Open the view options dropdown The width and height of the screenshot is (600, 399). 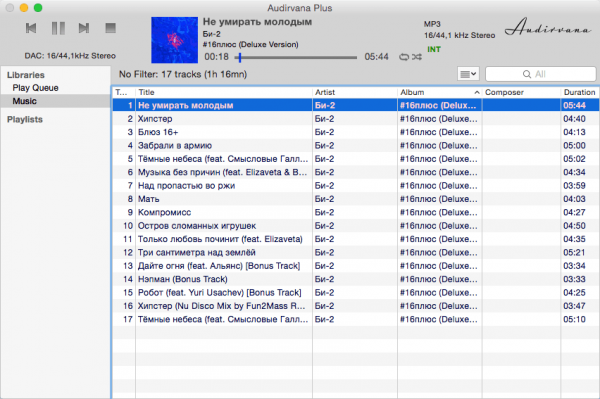[468, 74]
